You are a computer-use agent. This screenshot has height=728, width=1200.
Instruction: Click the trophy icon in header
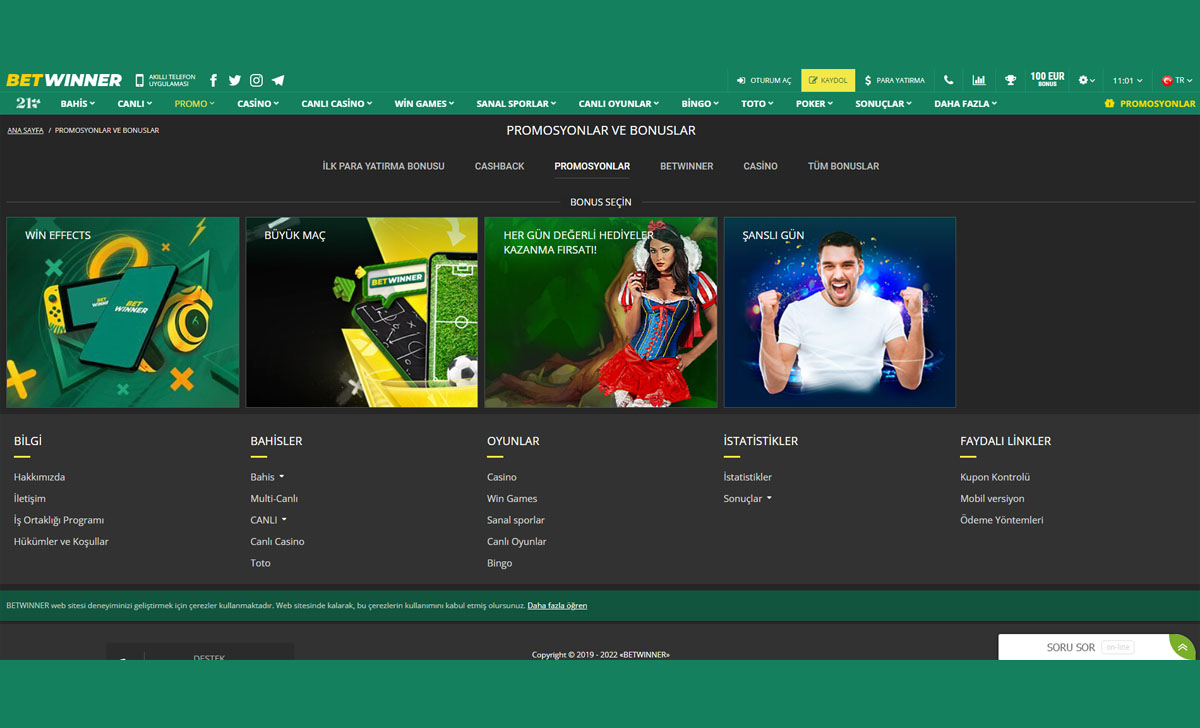point(1010,80)
